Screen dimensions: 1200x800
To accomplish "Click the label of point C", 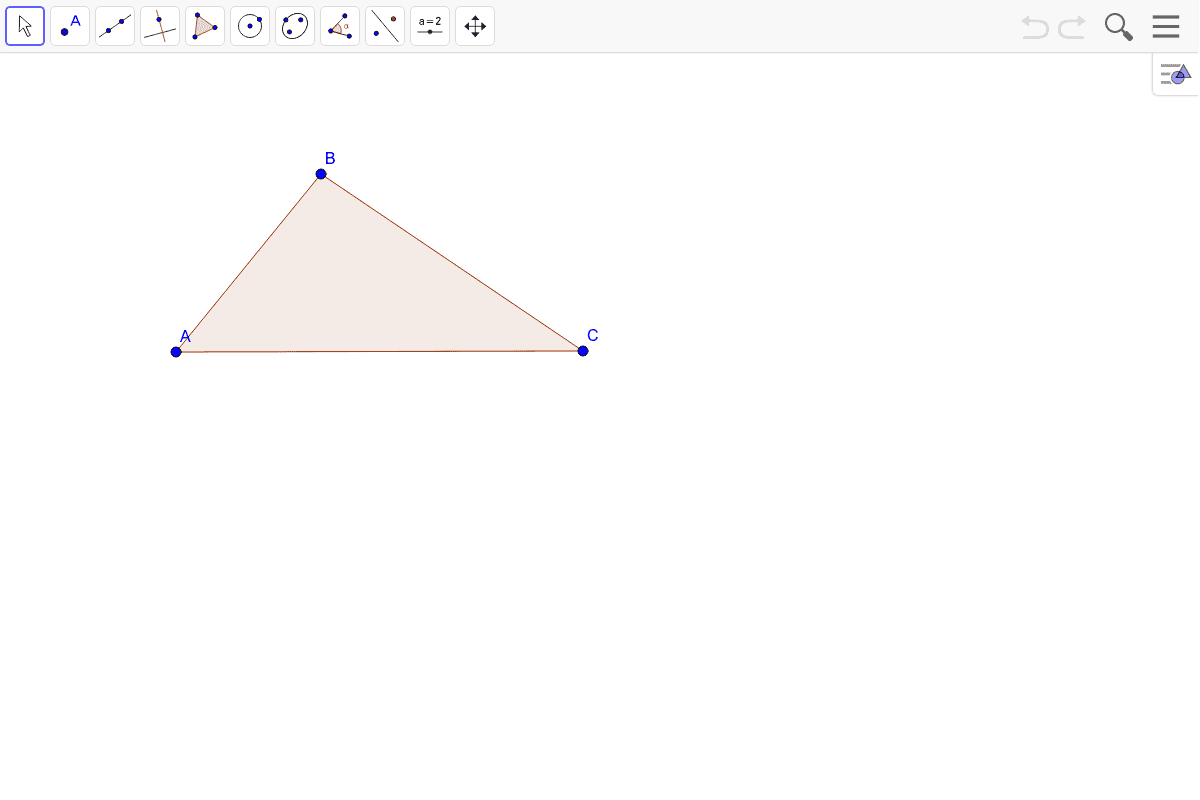I will tap(593, 335).
